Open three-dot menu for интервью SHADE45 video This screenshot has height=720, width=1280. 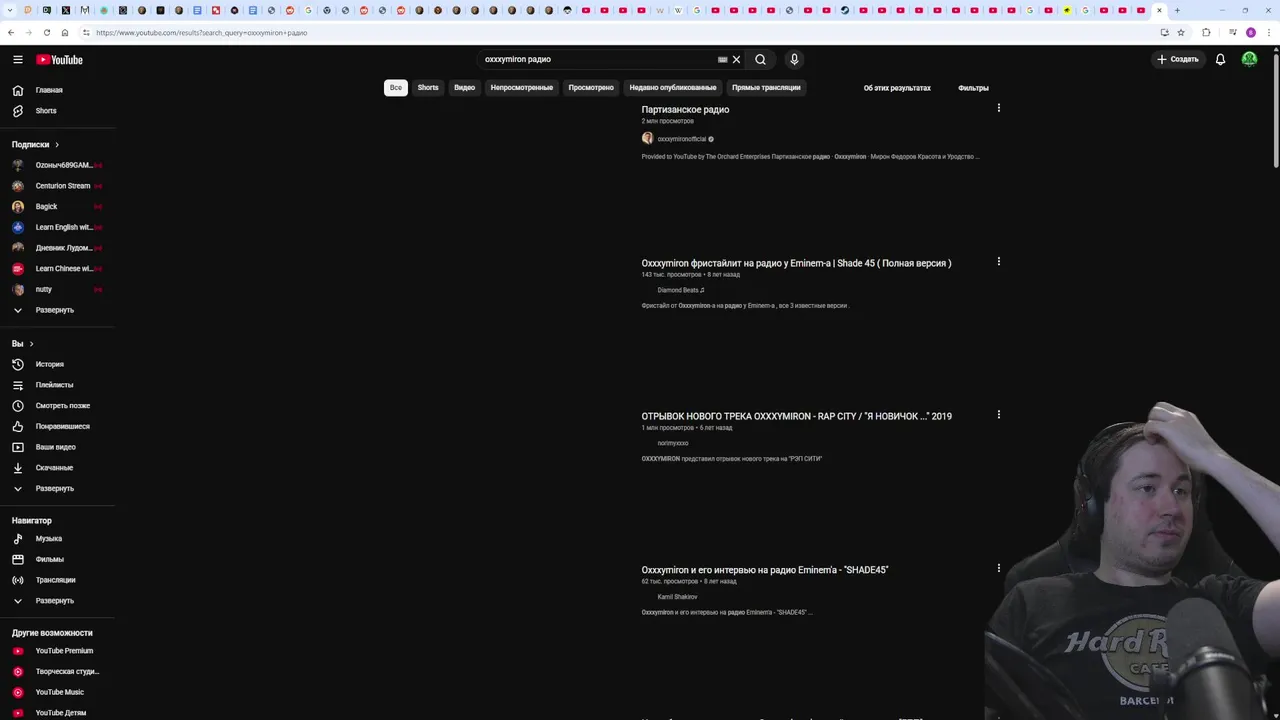coord(998,568)
